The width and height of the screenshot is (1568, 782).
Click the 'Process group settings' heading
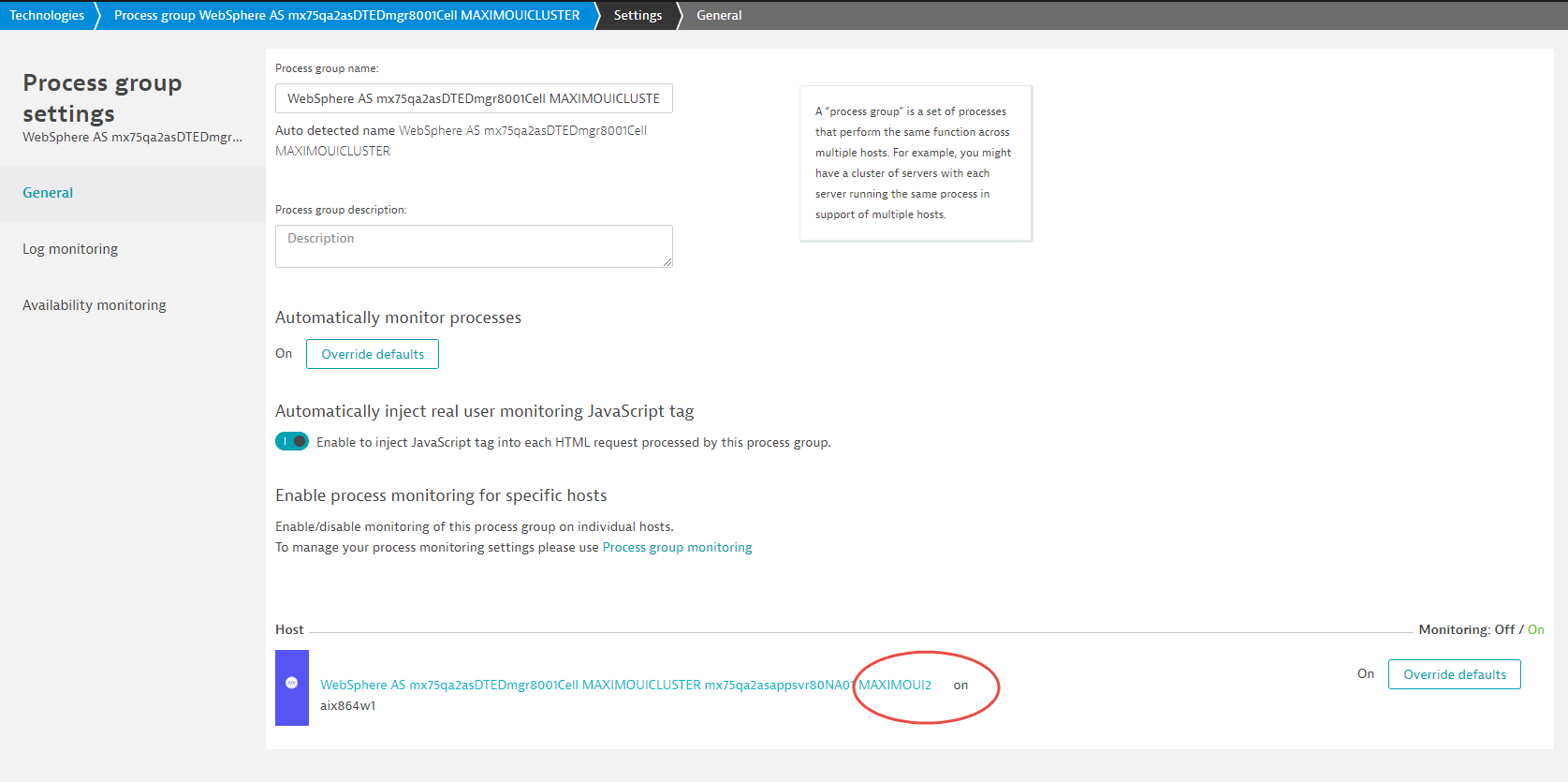[102, 98]
